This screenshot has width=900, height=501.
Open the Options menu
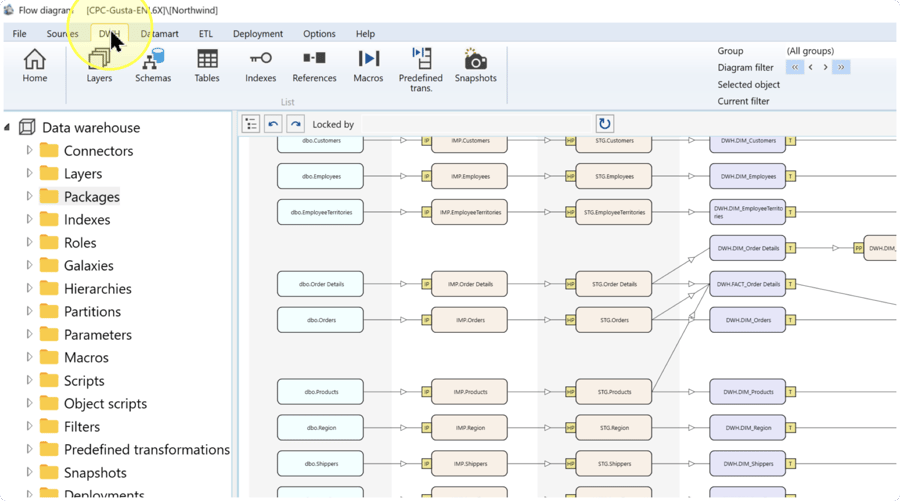[319, 33]
